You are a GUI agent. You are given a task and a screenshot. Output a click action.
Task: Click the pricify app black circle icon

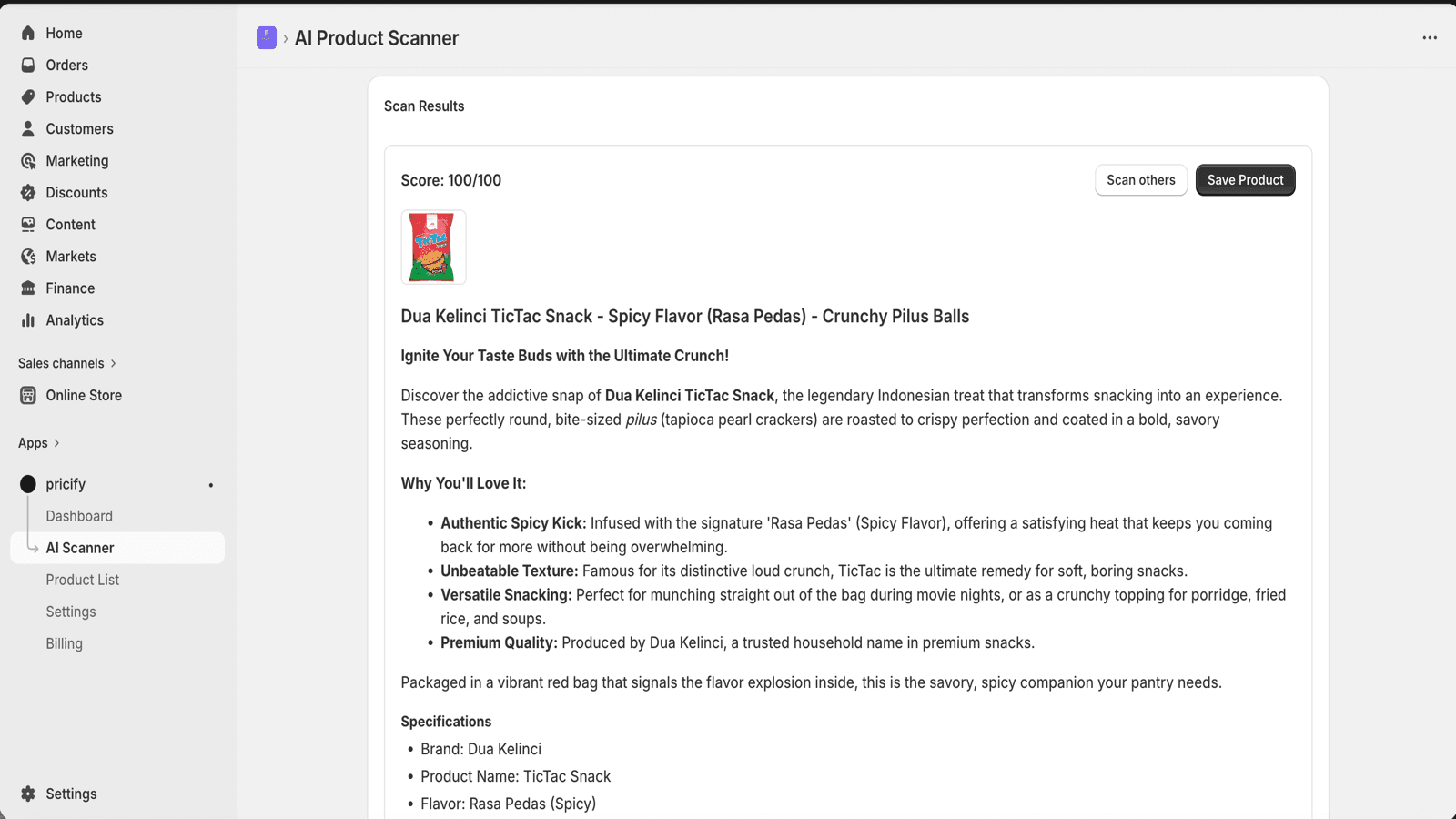tap(28, 484)
